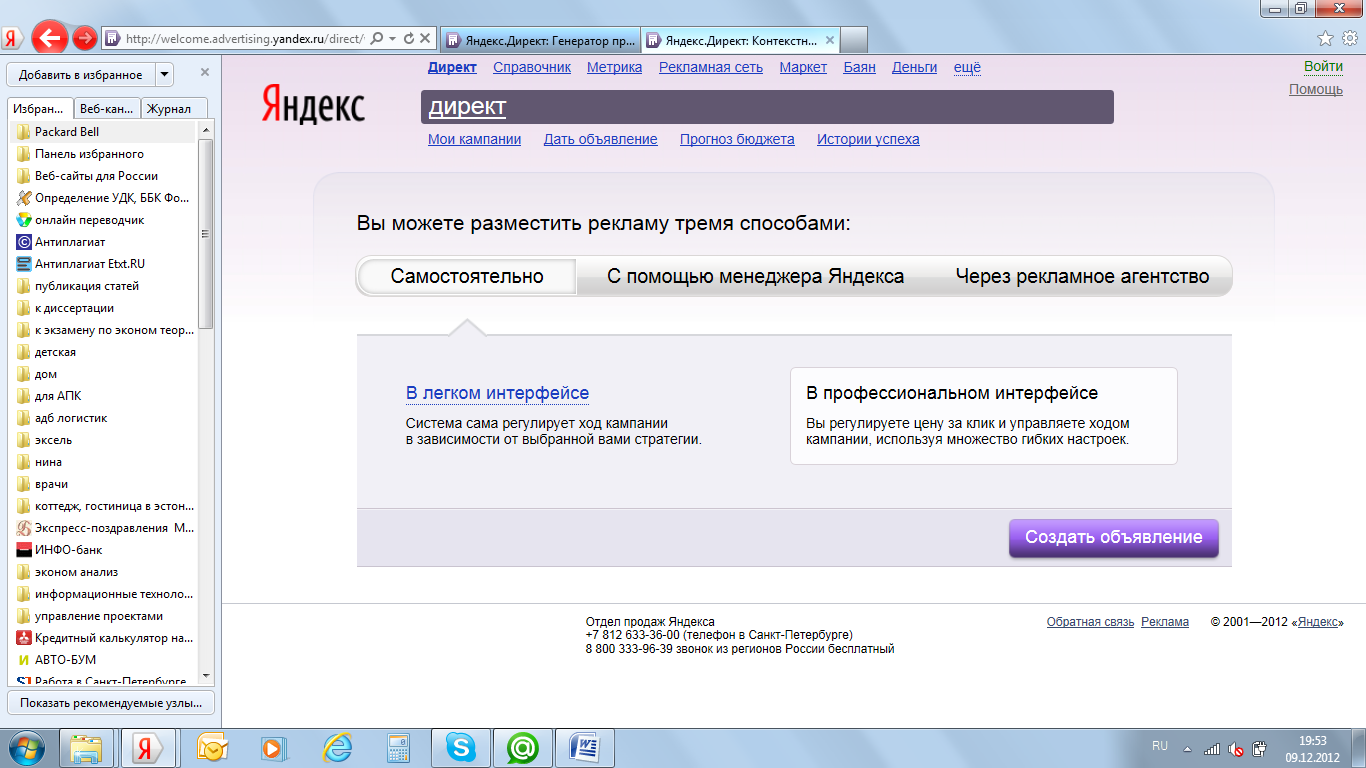This screenshot has height=768, width=1366.
Task: Select С помощью менеджера Яндекса tab
Action: [x=755, y=277]
